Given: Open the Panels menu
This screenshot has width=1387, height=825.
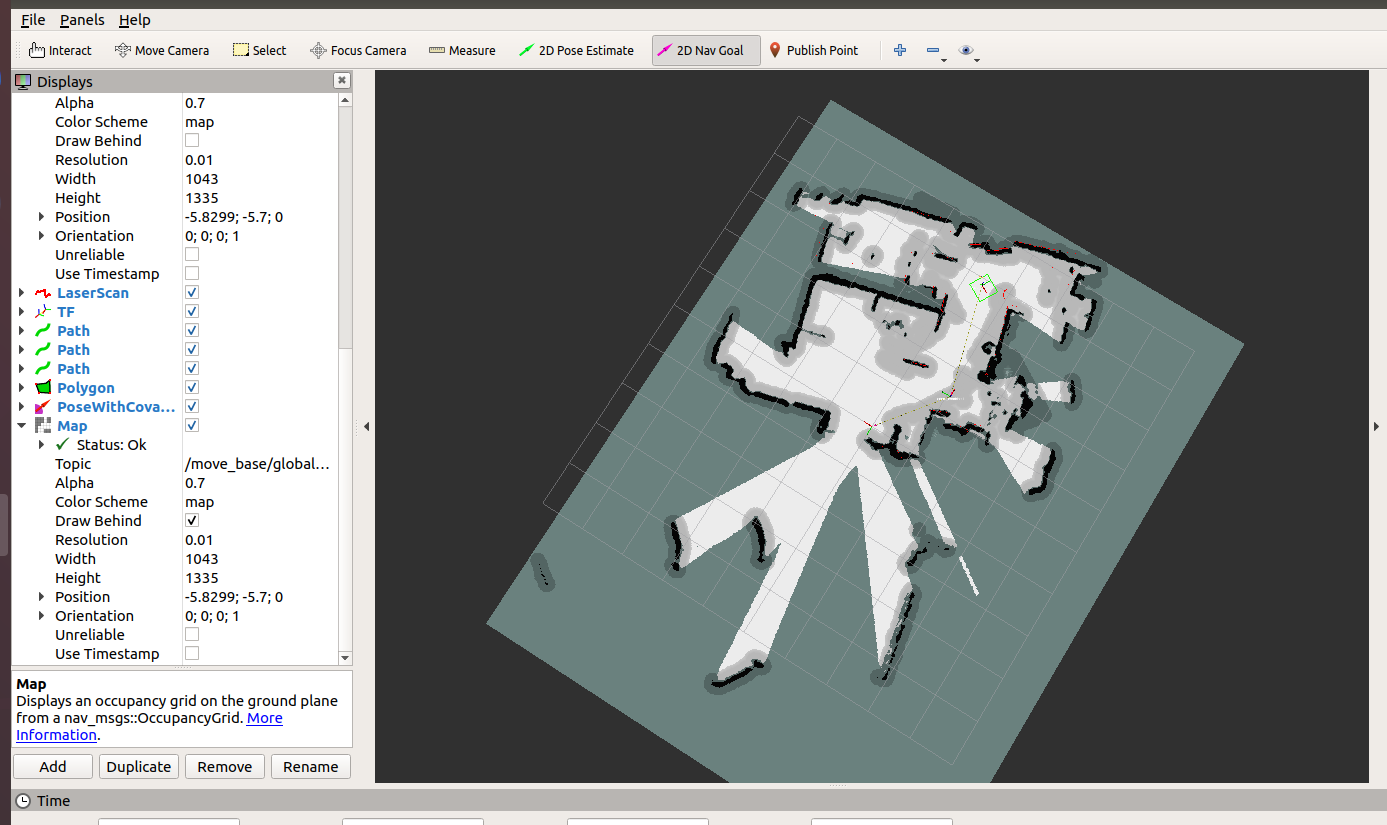Looking at the screenshot, I should [x=81, y=19].
